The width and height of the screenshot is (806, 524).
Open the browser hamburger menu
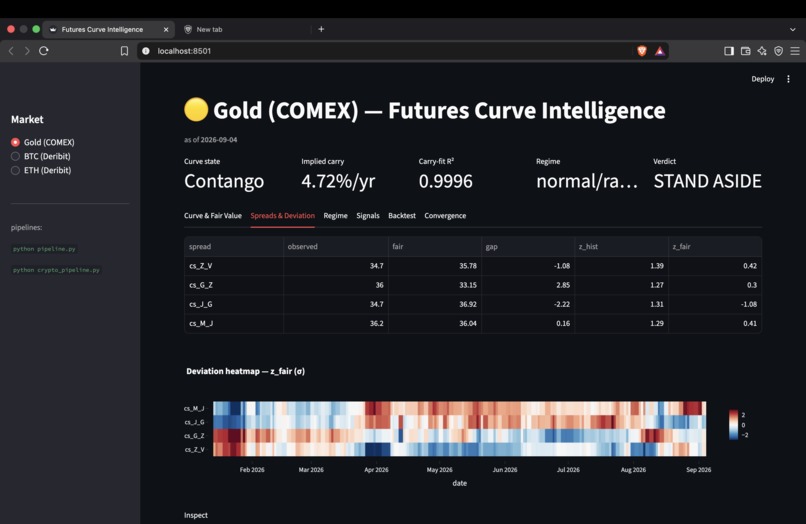point(795,51)
